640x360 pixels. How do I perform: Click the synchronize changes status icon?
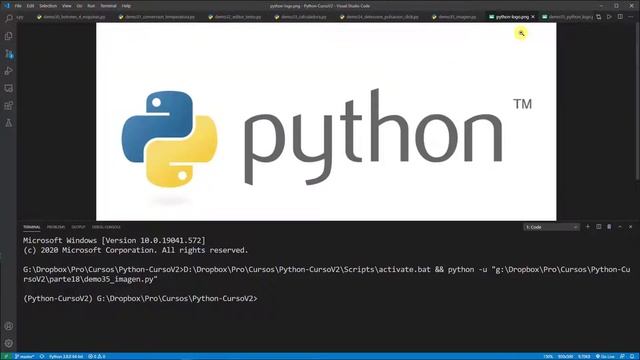click(x=42, y=356)
